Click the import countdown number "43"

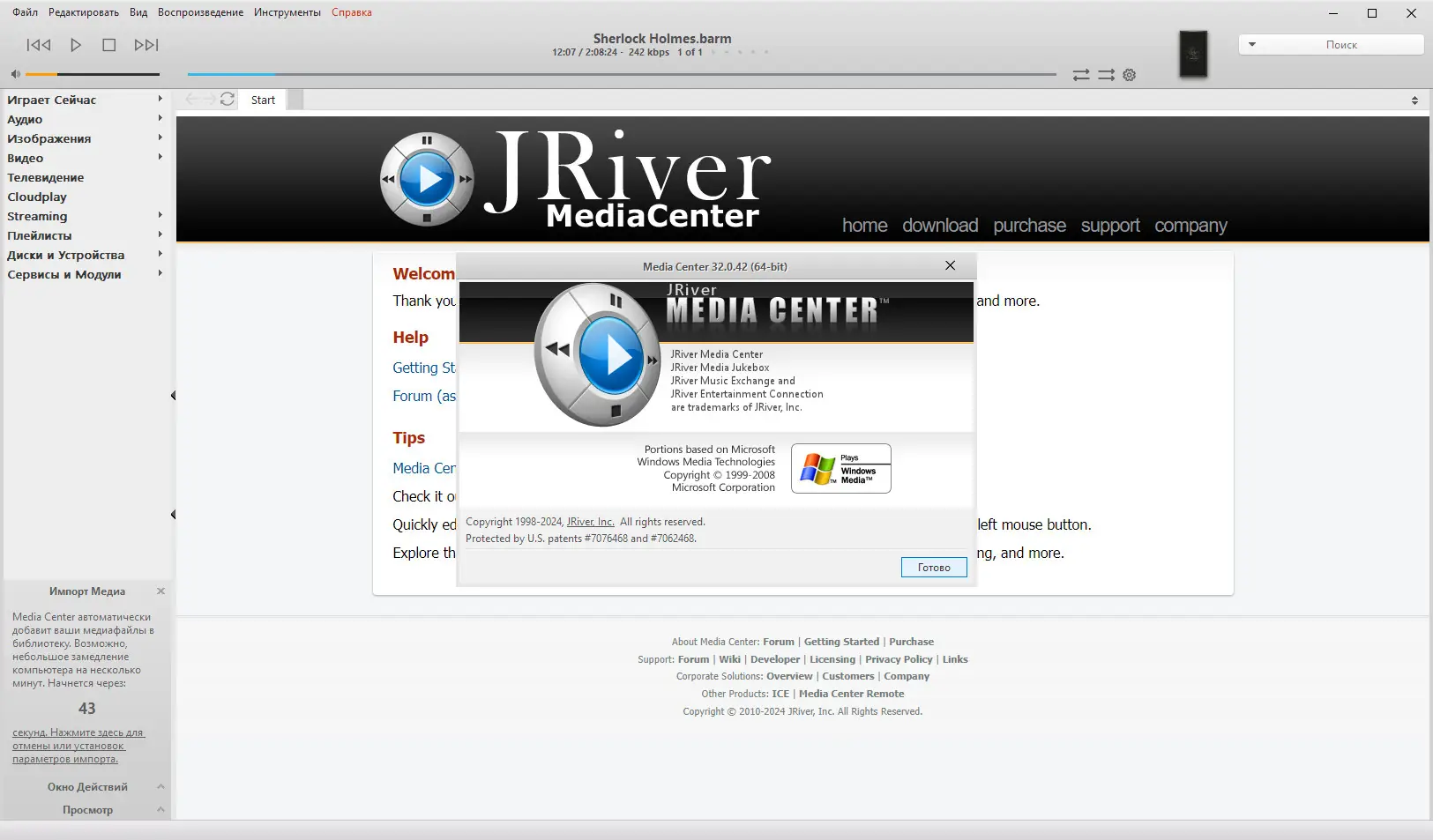pos(86,709)
